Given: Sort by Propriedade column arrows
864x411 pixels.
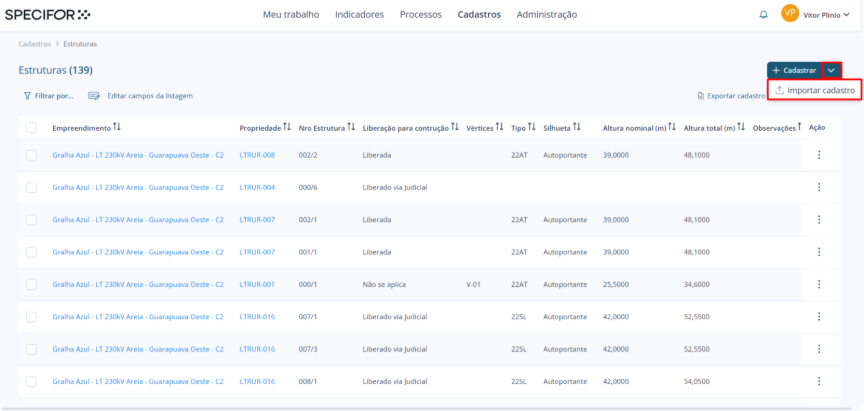Looking at the screenshot, I should 287,127.
